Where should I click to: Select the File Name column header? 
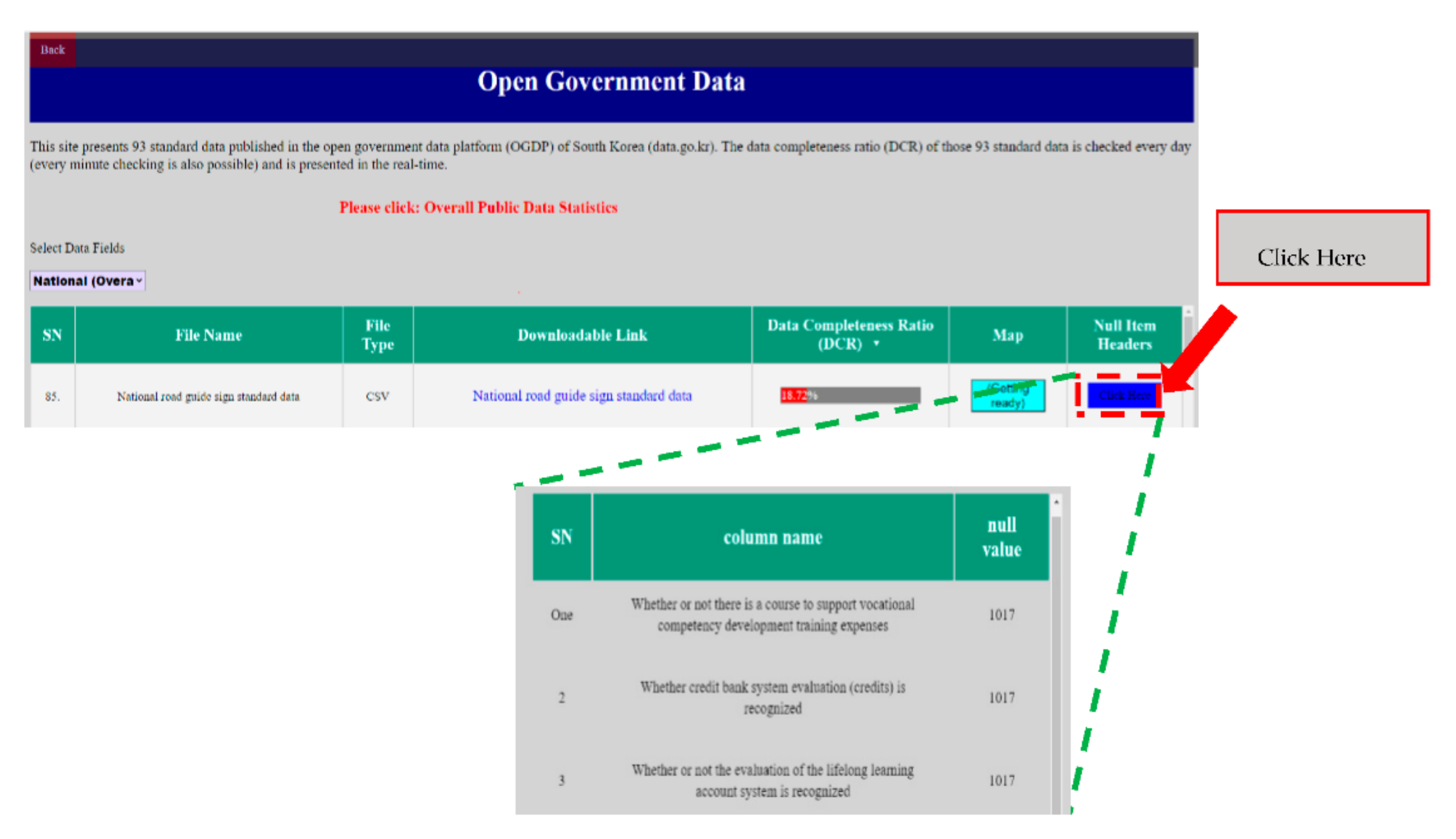point(209,335)
